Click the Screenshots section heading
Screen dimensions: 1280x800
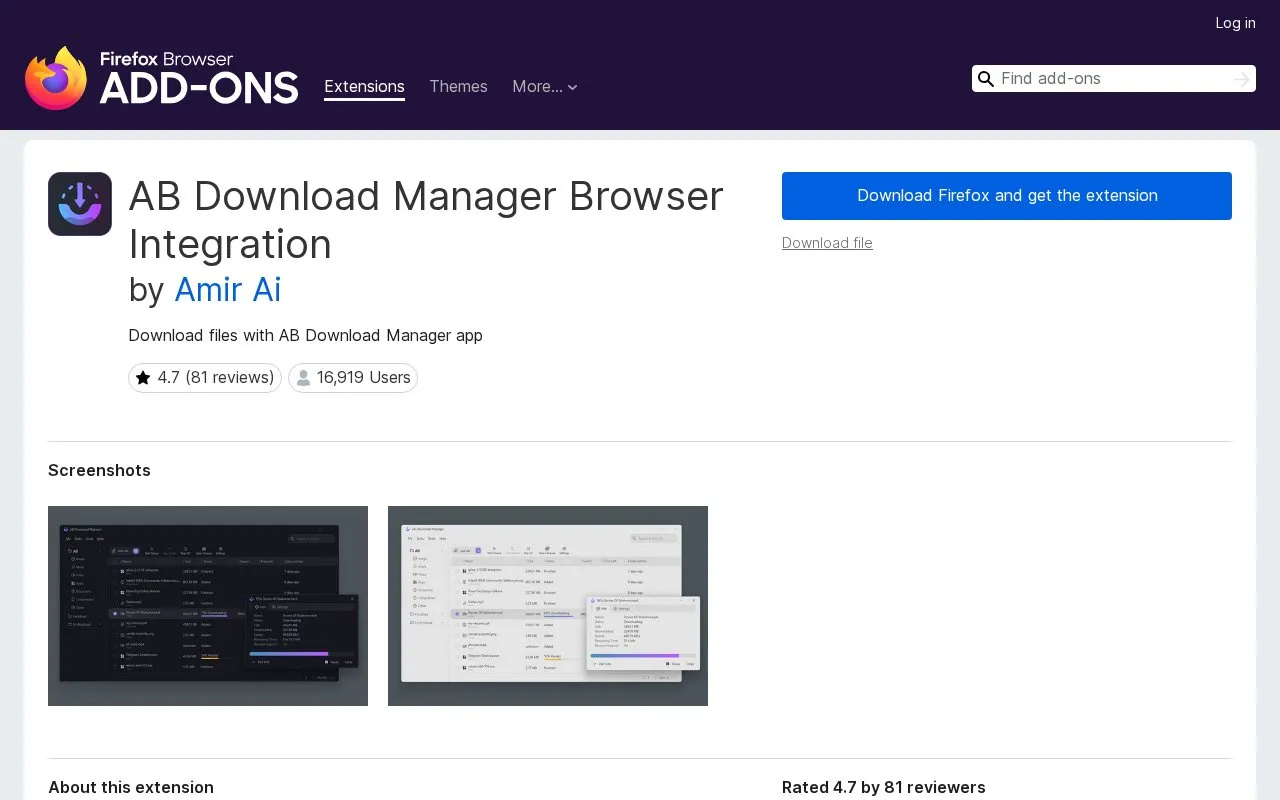point(99,471)
